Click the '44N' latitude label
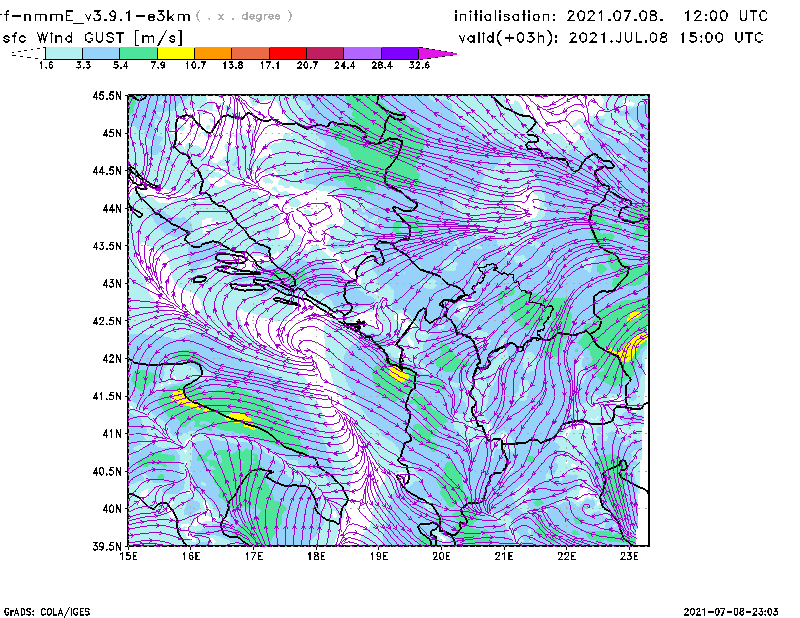This screenshot has height=618, width=800. 112,208
